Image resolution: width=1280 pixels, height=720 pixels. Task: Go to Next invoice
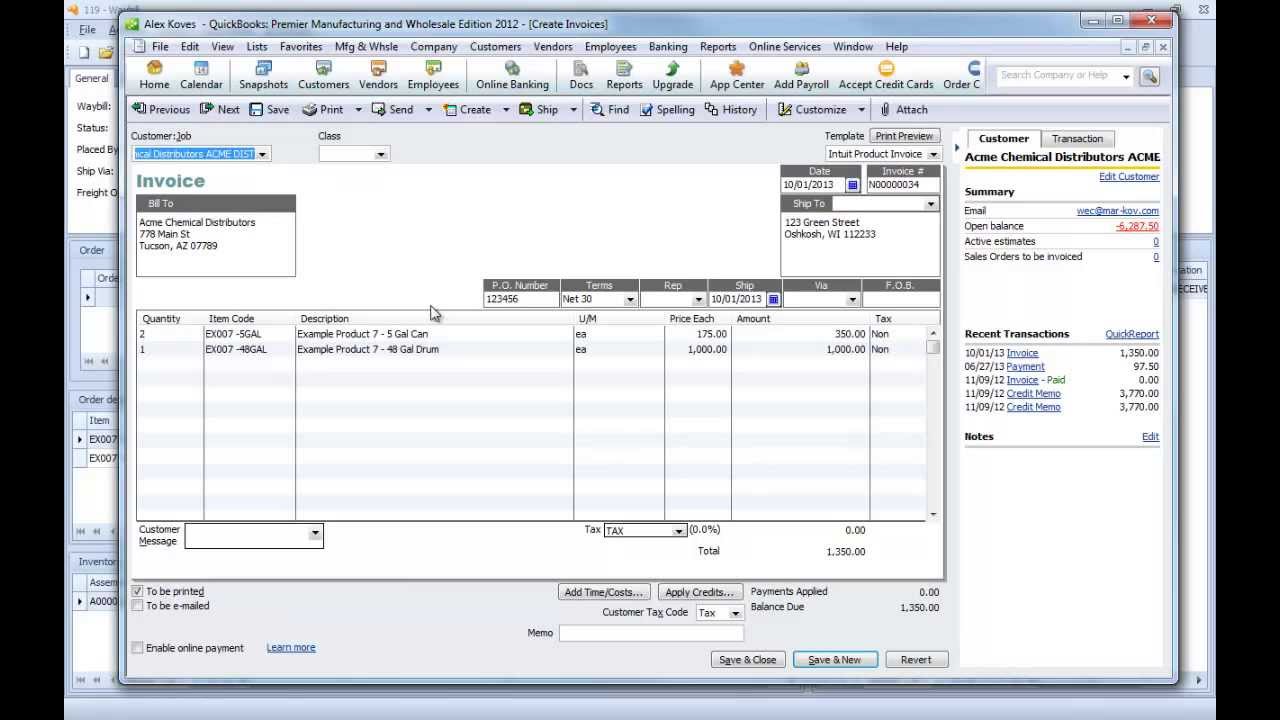click(x=220, y=110)
